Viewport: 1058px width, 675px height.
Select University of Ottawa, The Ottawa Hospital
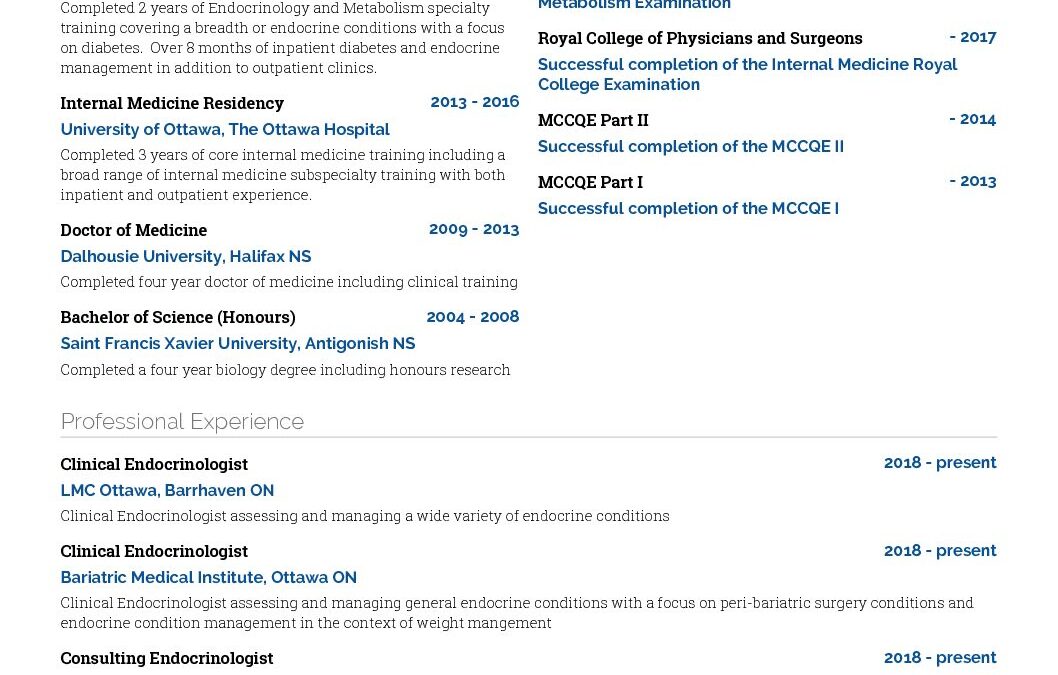[225, 129]
